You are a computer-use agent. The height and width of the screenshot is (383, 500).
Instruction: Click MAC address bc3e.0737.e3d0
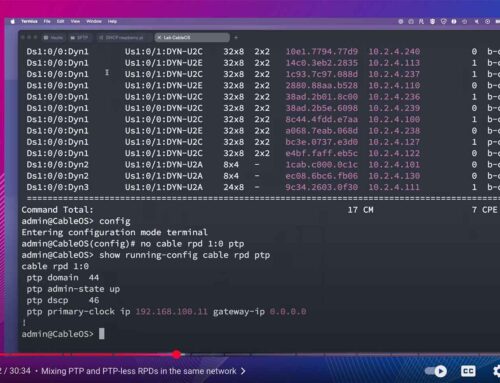tap(322, 142)
